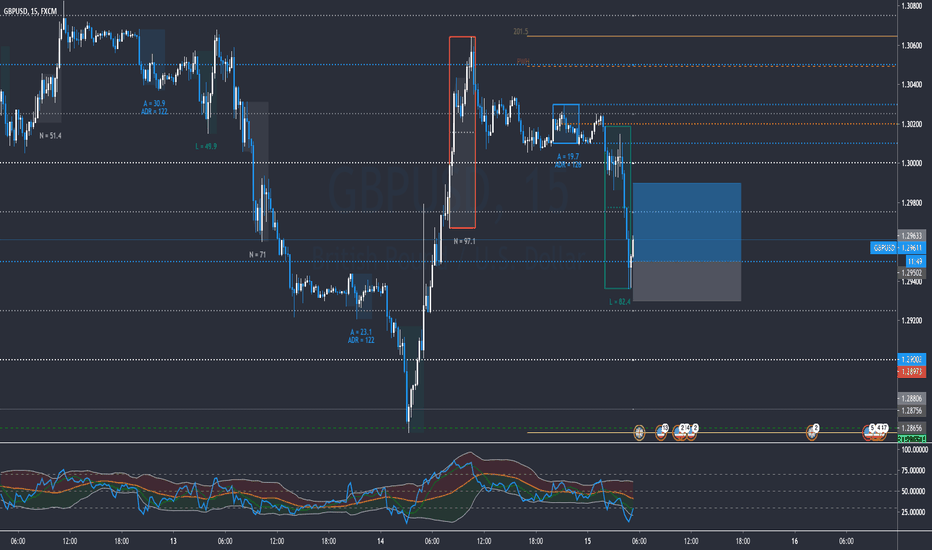Select the small blue rectangle drawing above A = 19.7

[x=566, y=124]
